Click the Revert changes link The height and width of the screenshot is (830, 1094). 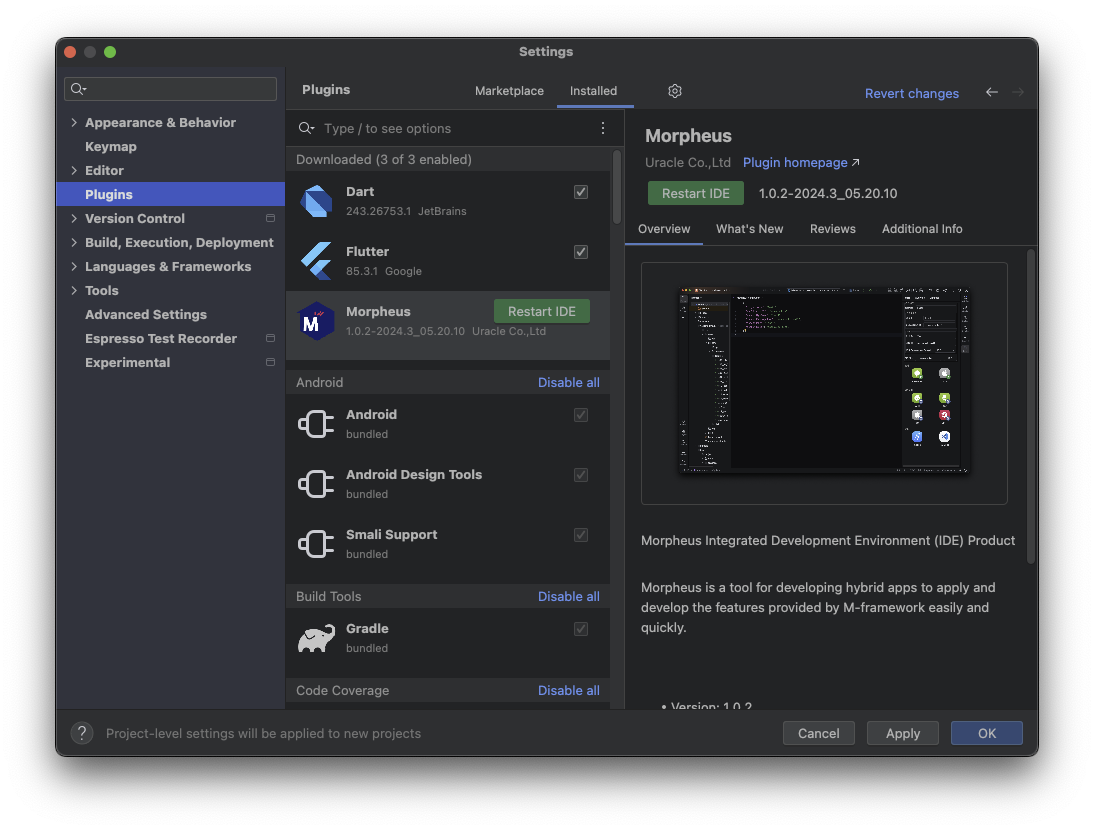(911, 93)
